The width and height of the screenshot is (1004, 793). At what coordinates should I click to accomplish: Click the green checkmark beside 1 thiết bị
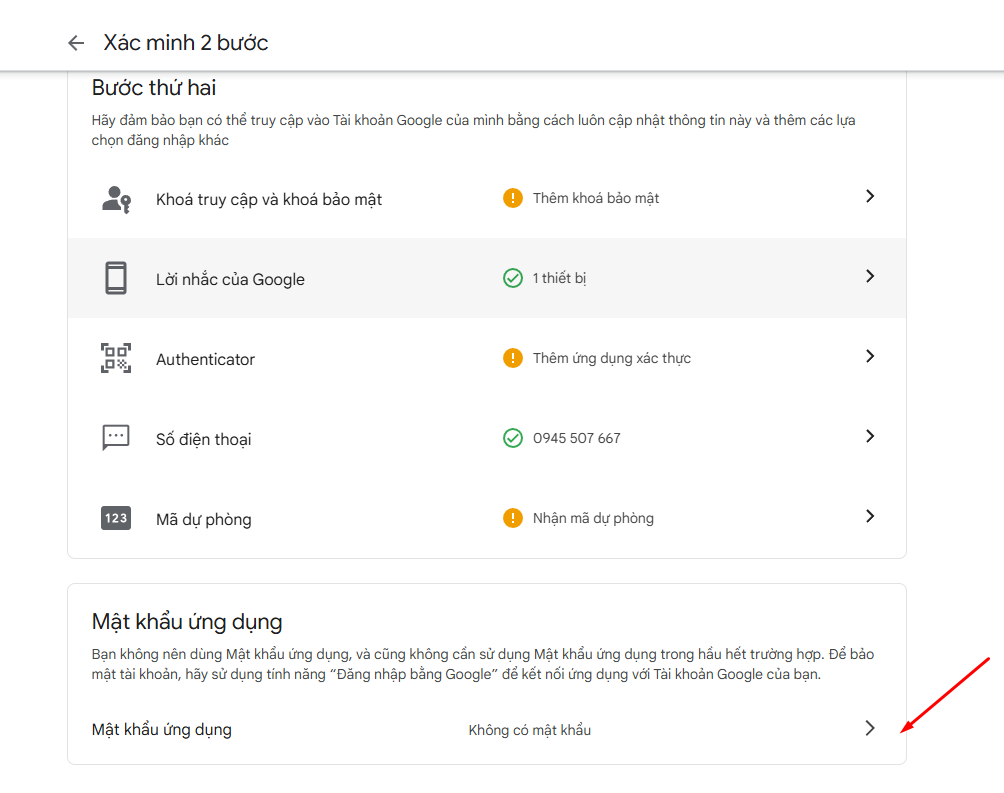pos(513,278)
